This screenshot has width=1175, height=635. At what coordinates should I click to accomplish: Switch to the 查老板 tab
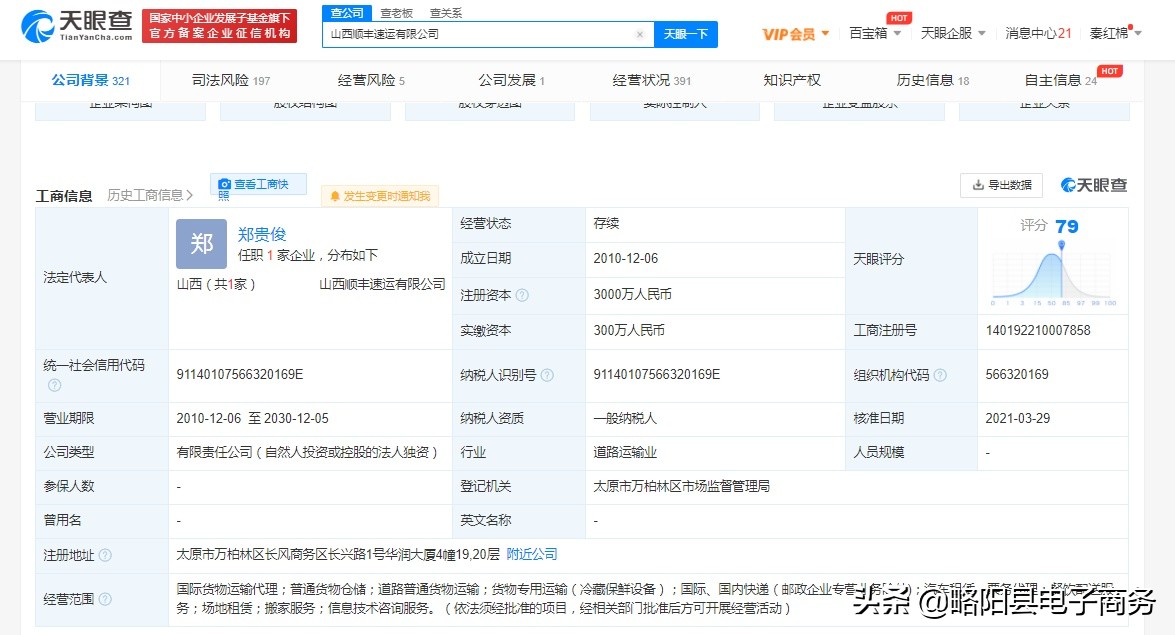click(x=394, y=12)
